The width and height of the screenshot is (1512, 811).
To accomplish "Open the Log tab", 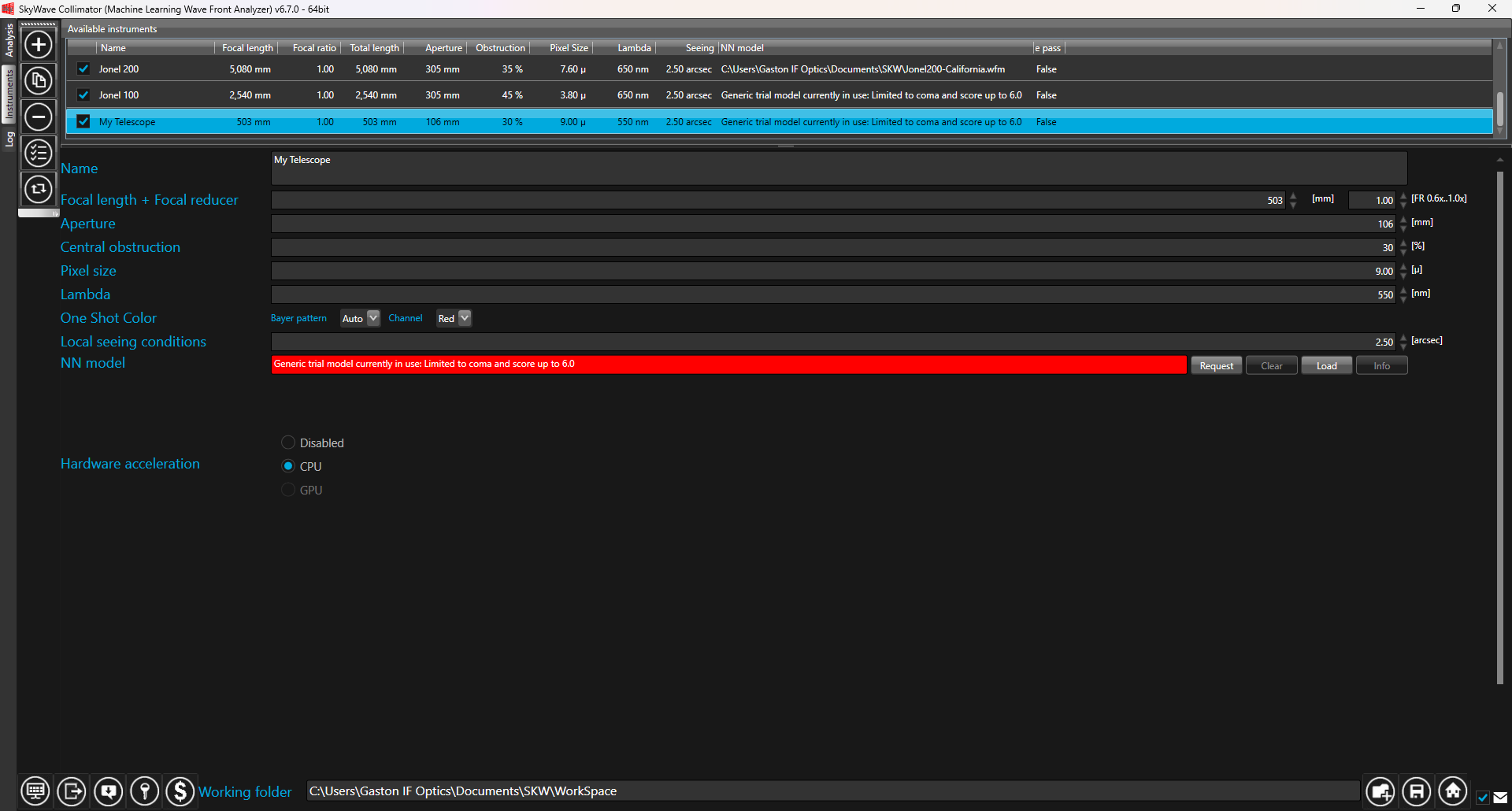I will pos(9,139).
